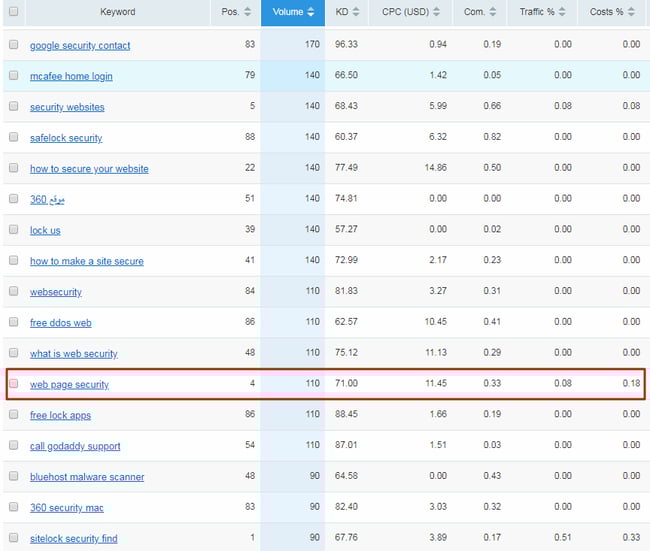Screen dimensions: 650x551
Task: Open how to secure your website link
Action: point(89,169)
